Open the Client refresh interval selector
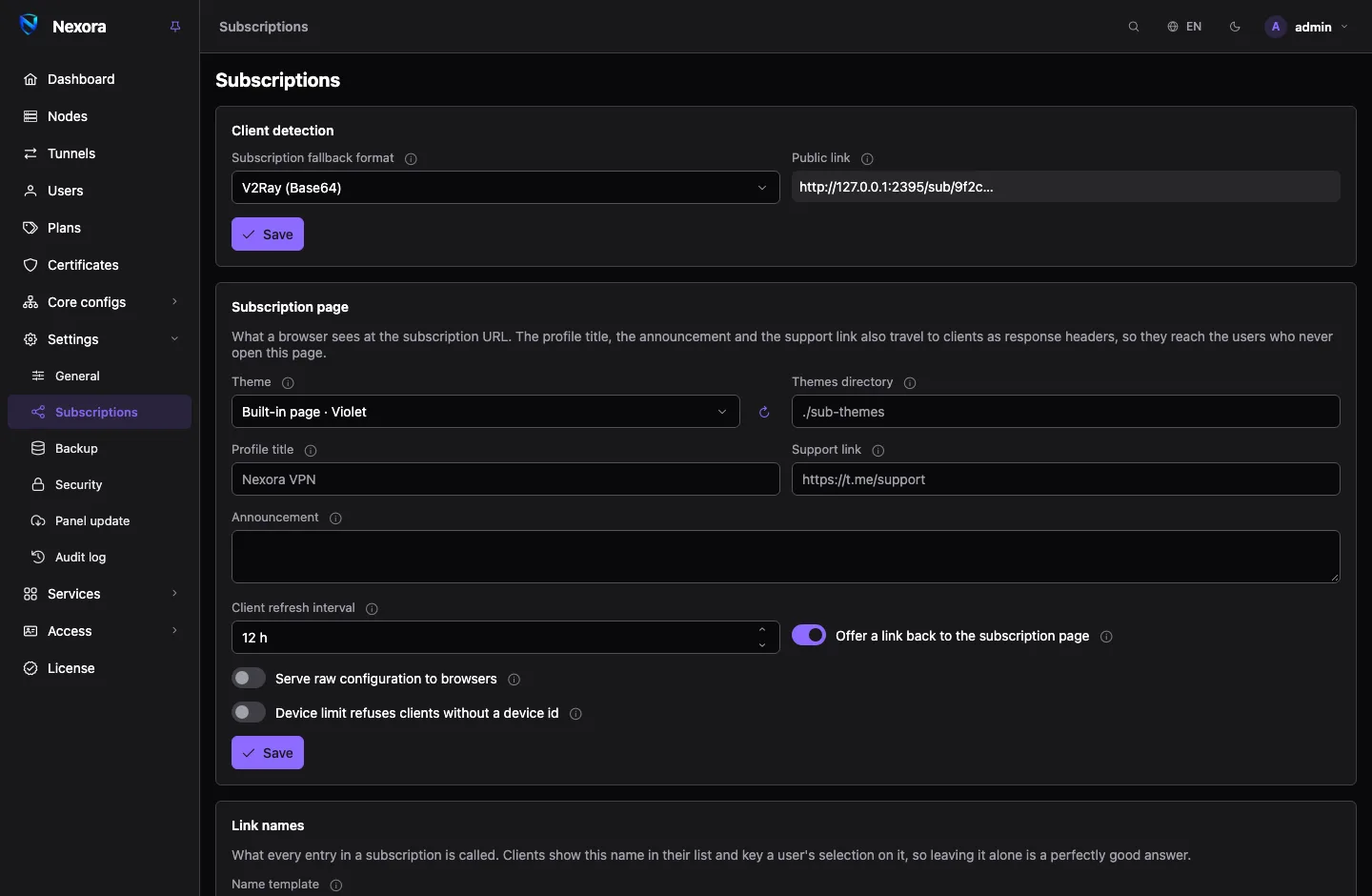 click(506, 638)
